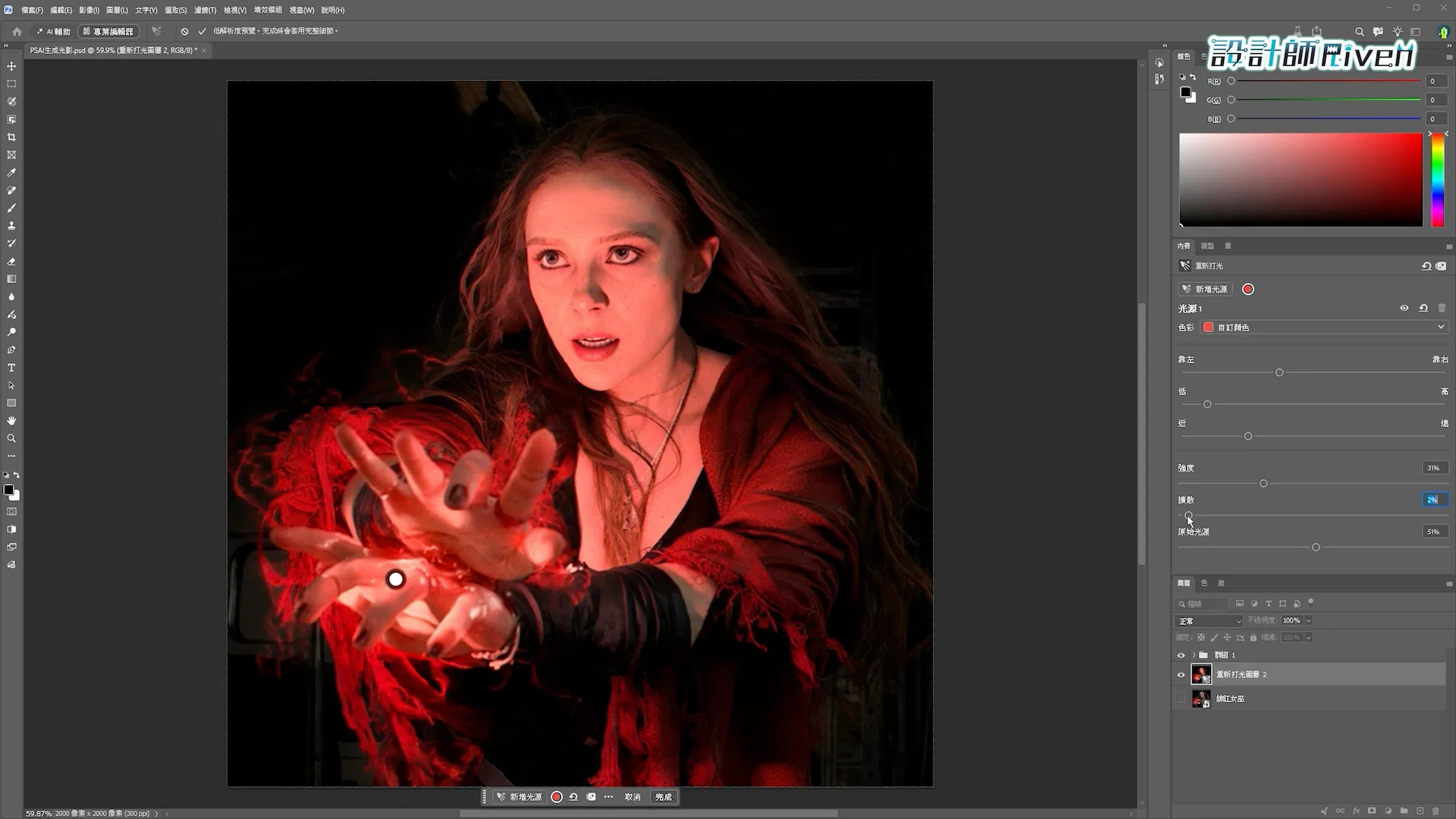Click the cancel circle icon in options bar
1456x819 pixels.
[184, 31]
